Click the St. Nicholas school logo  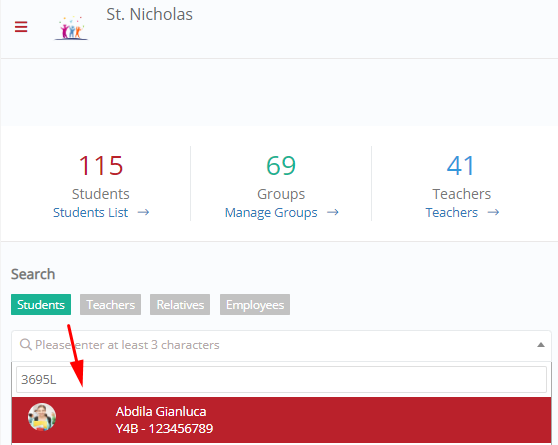(x=71, y=28)
